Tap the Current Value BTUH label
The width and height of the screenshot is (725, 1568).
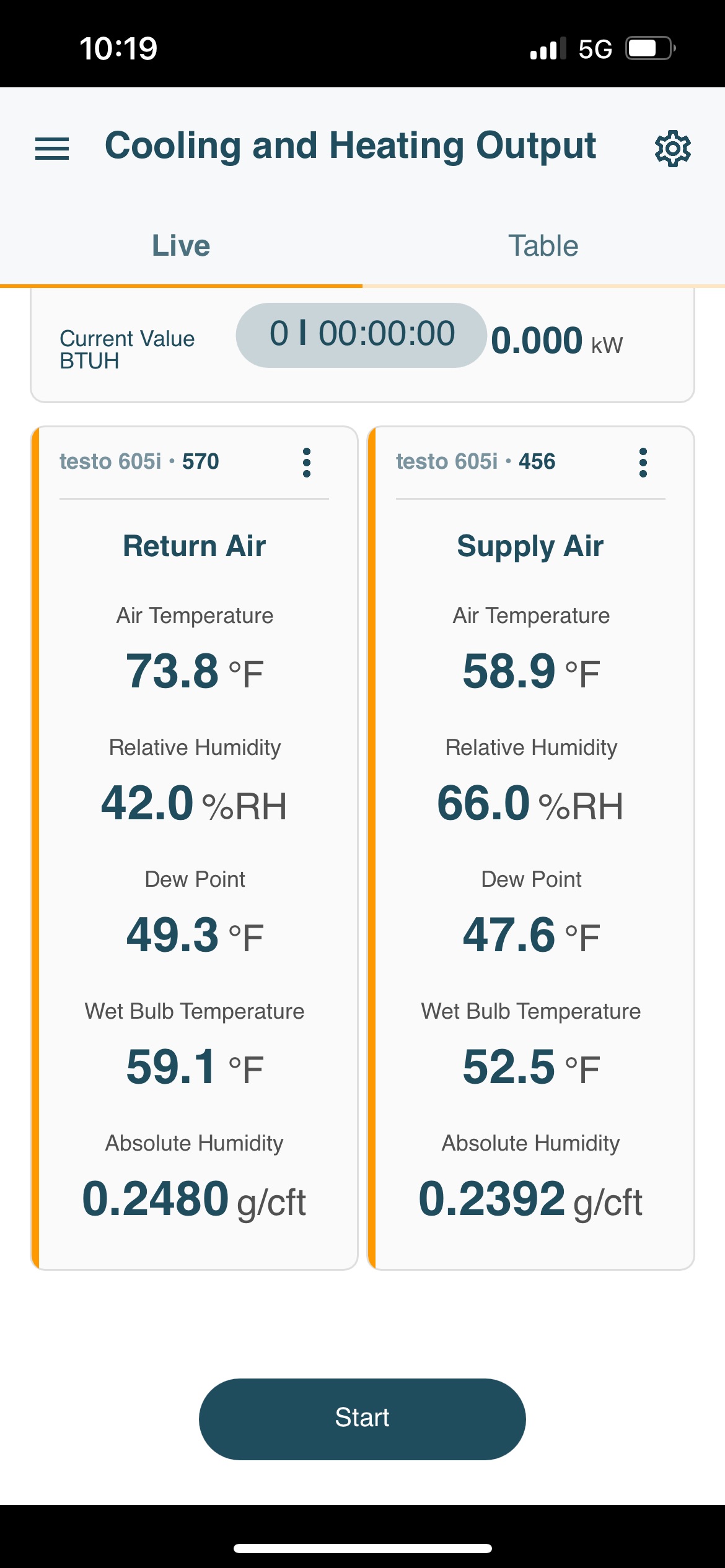(127, 349)
